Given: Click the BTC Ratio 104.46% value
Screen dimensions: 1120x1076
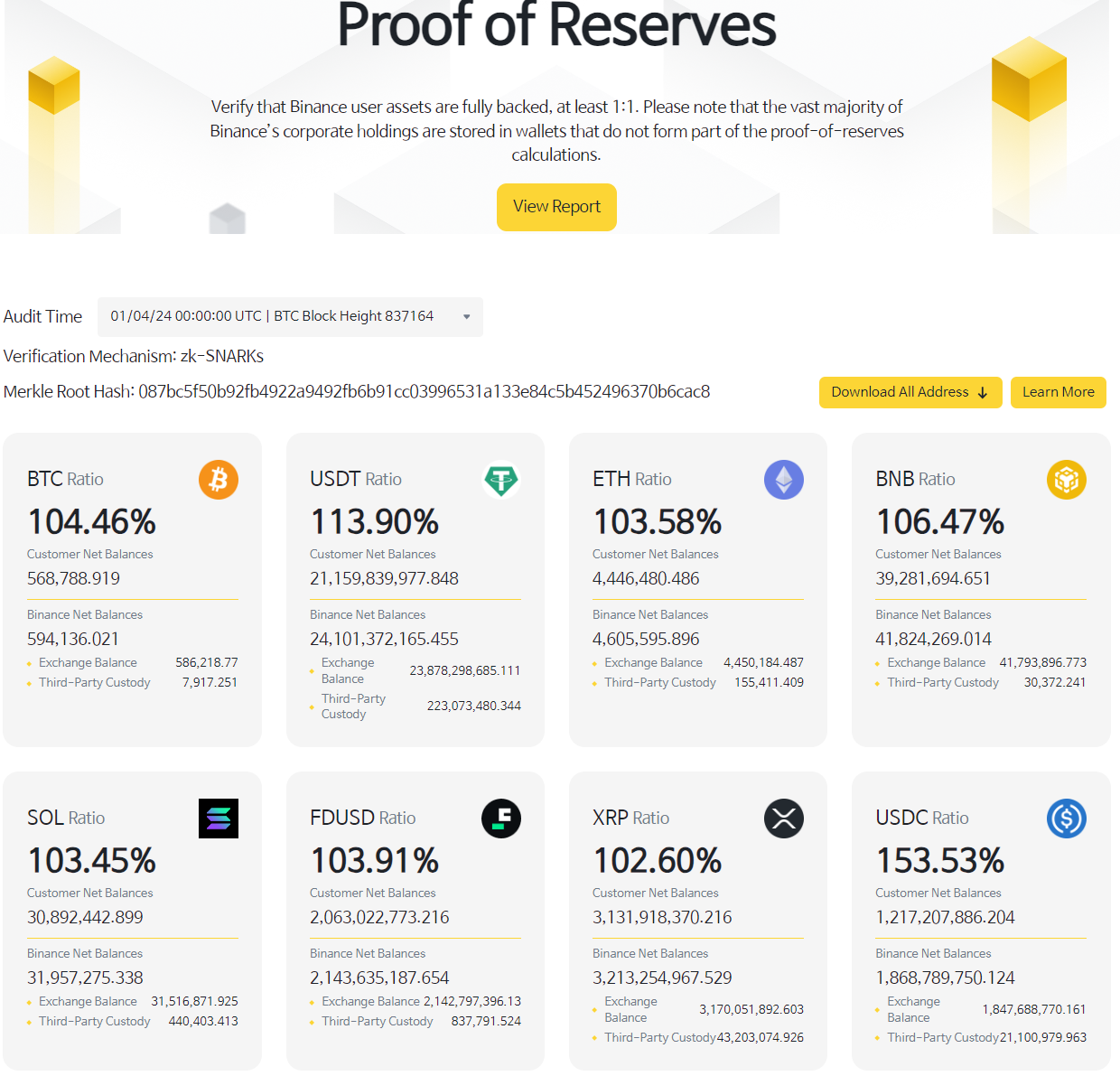Looking at the screenshot, I should pyautogui.click(x=92, y=521).
